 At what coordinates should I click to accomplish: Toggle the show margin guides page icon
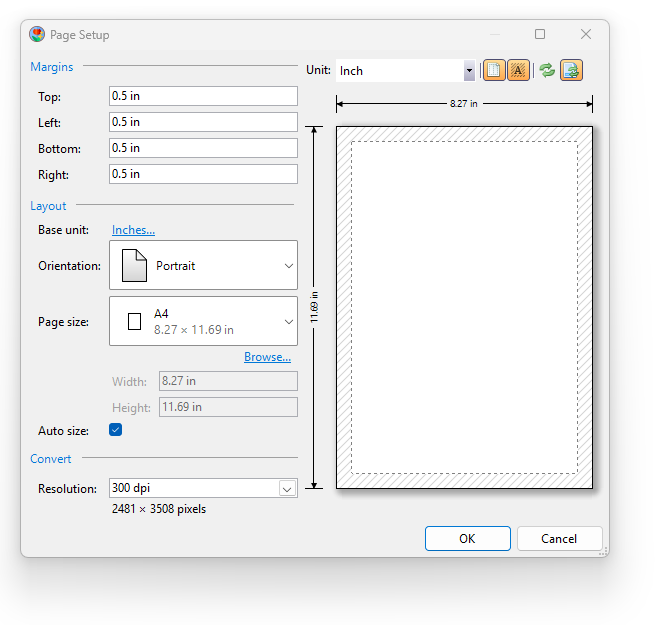tap(494, 70)
